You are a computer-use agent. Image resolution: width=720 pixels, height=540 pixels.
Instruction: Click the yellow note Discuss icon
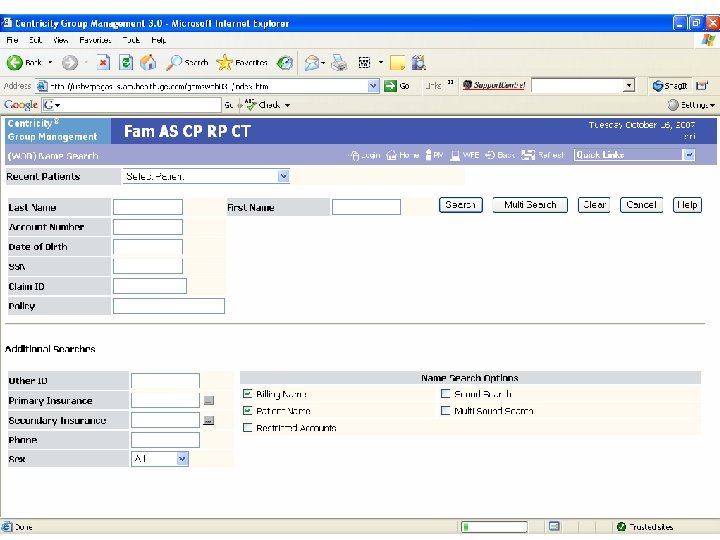pos(397,62)
